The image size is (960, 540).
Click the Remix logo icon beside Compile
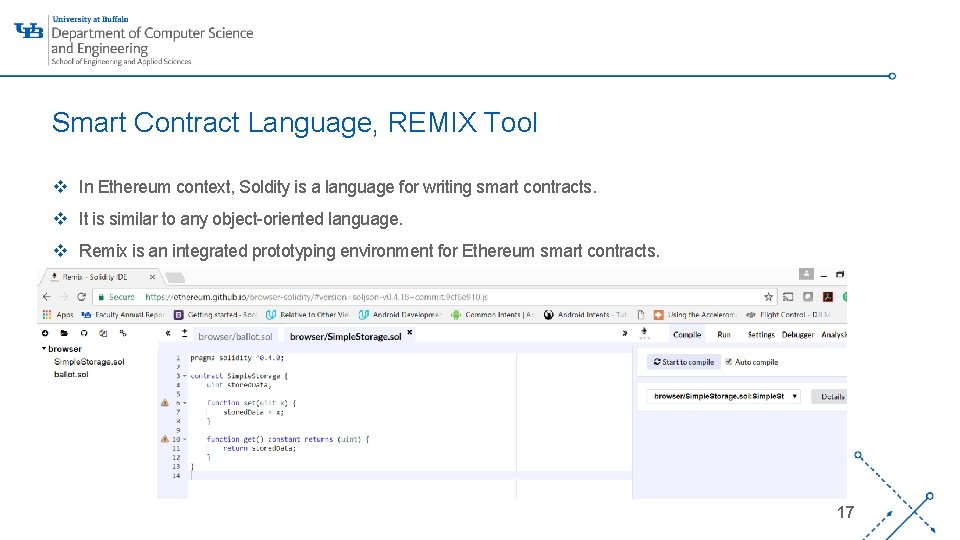644,333
